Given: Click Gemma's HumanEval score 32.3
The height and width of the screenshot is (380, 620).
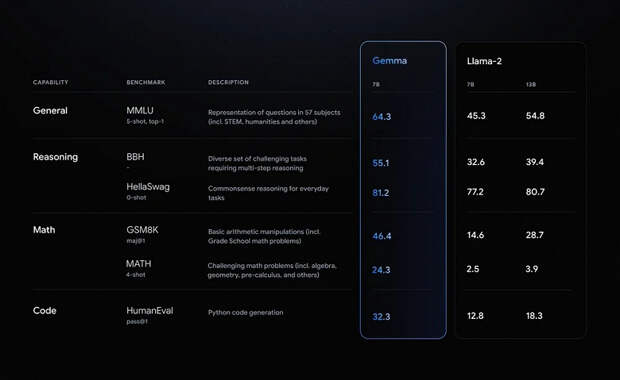Looking at the screenshot, I should tap(381, 317).
